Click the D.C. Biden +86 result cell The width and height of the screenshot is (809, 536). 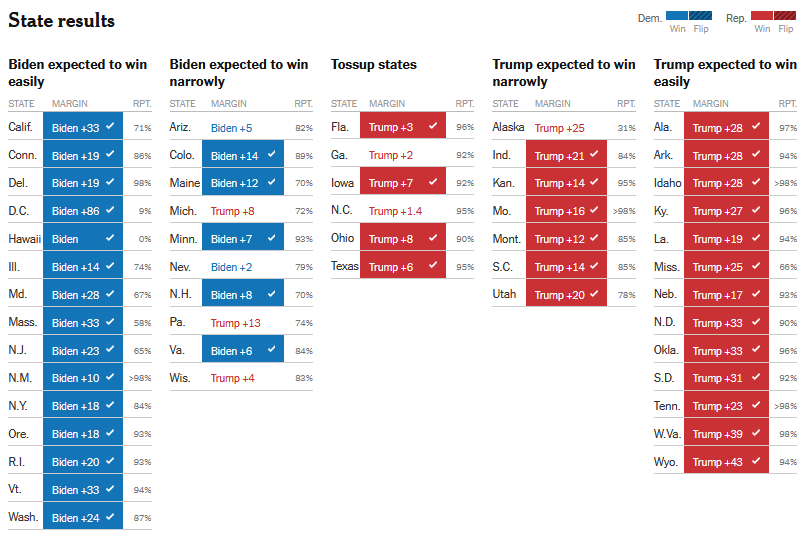click(83, 210)
